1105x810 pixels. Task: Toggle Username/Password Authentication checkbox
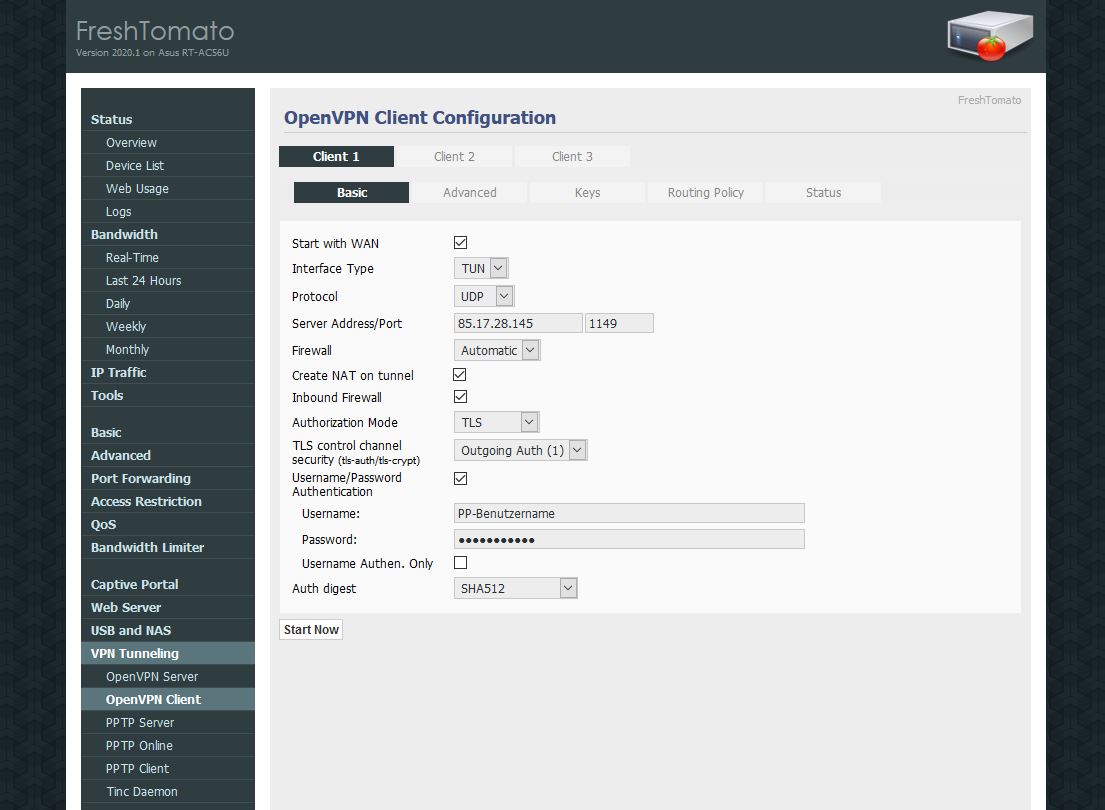click(x=460, y=478)
